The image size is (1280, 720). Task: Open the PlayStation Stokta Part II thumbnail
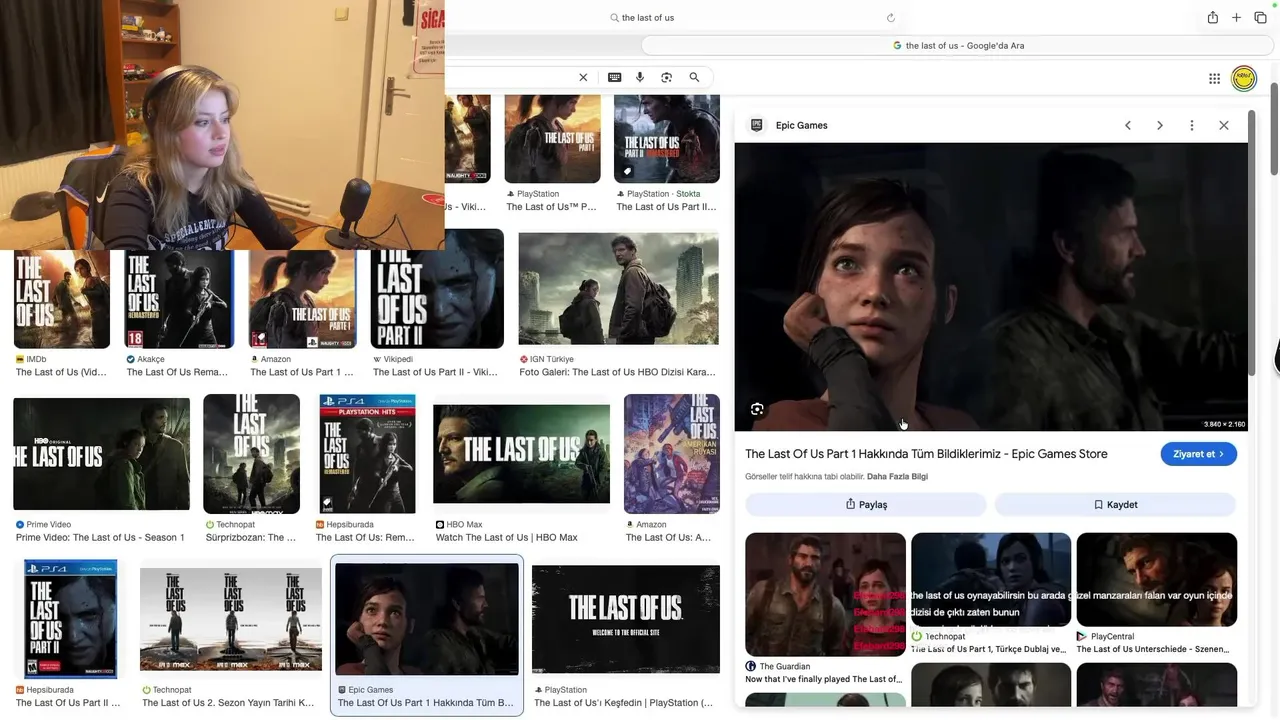pyautogui.click(x=666, y=139)
